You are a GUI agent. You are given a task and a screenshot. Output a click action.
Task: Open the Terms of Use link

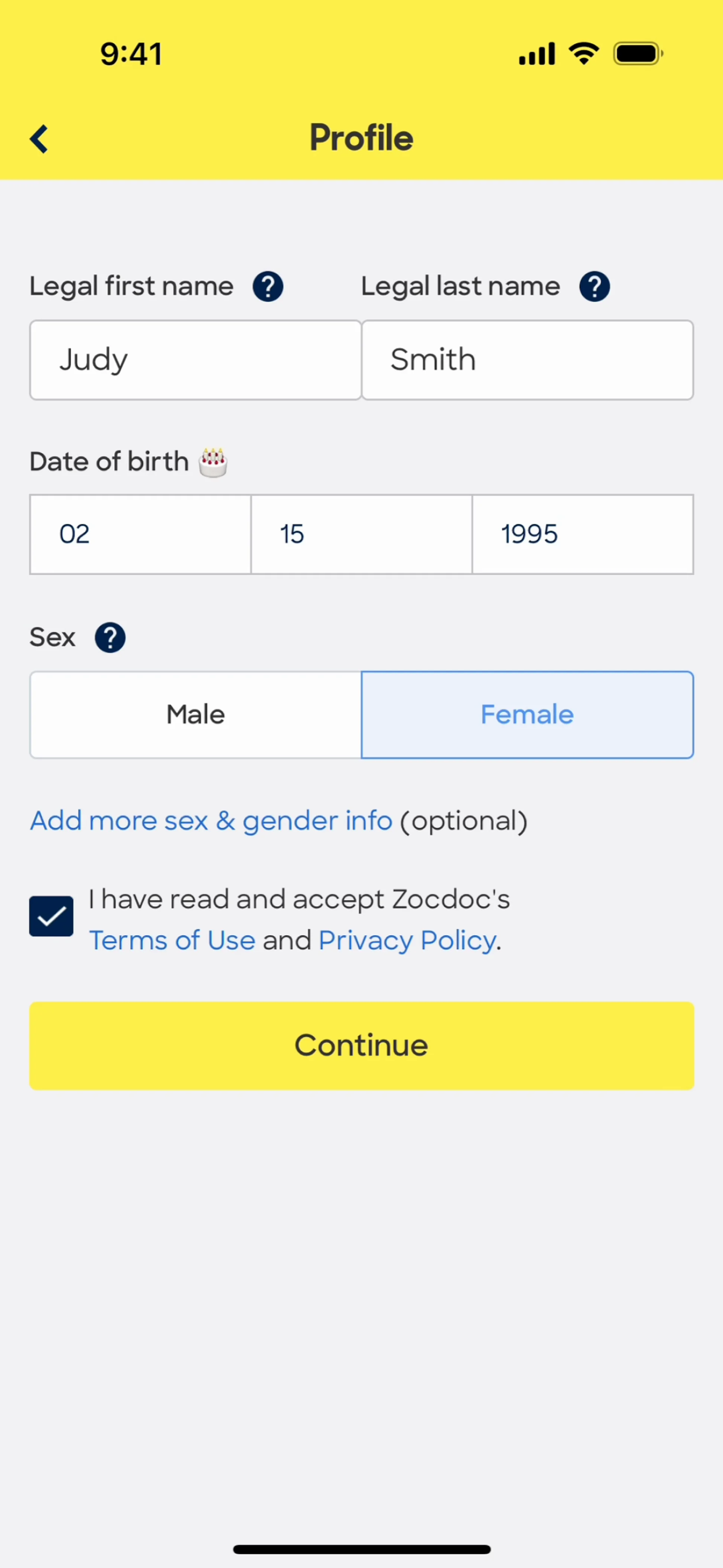pos(172,940)
